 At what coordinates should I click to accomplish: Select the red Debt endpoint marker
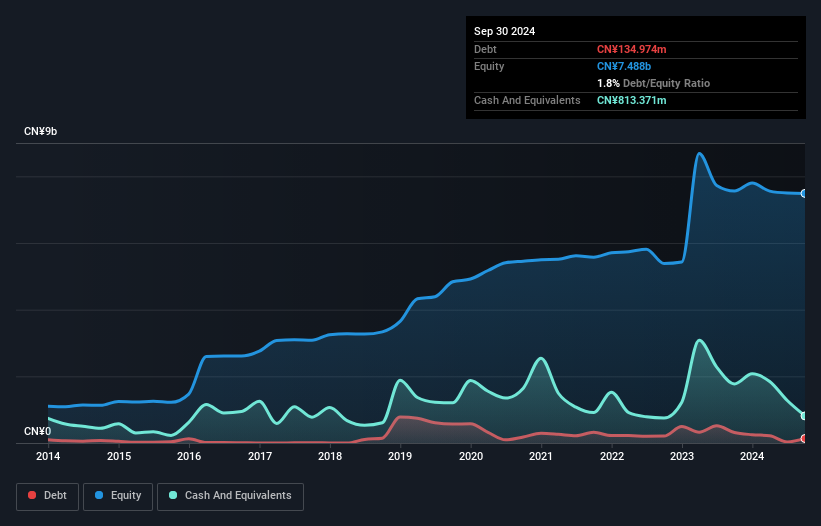tap(804, 439)
